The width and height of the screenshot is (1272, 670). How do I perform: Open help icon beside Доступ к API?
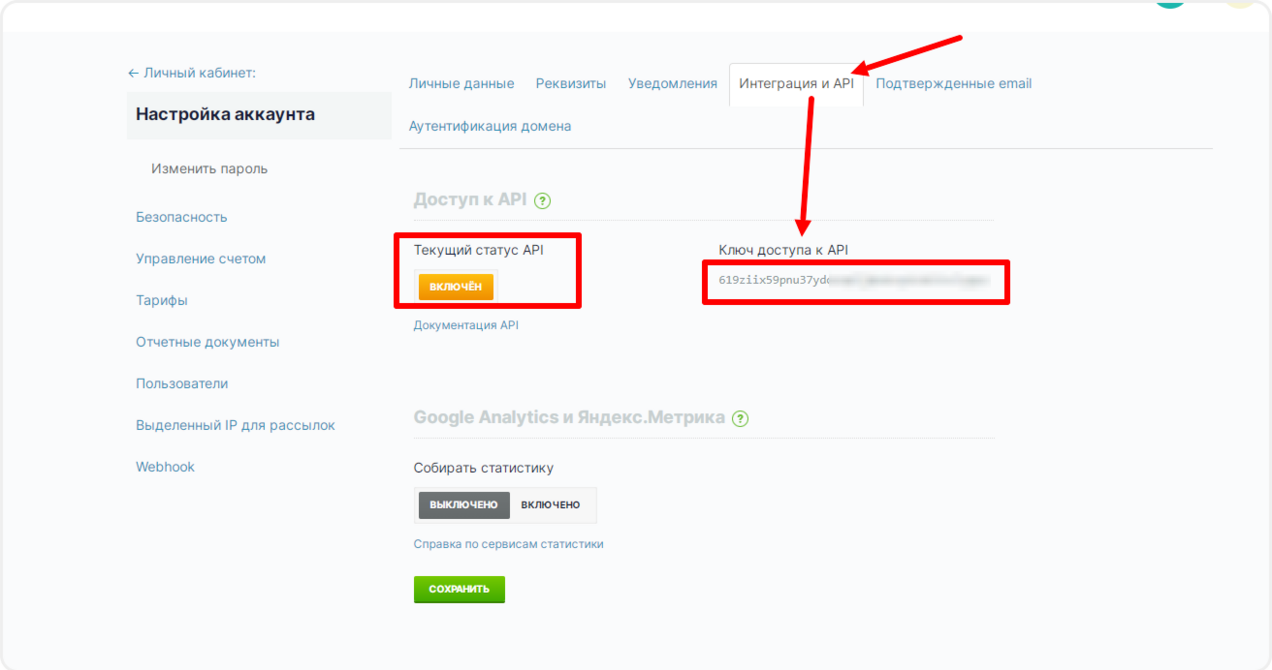pyautogui.click(x=543, y=200)
